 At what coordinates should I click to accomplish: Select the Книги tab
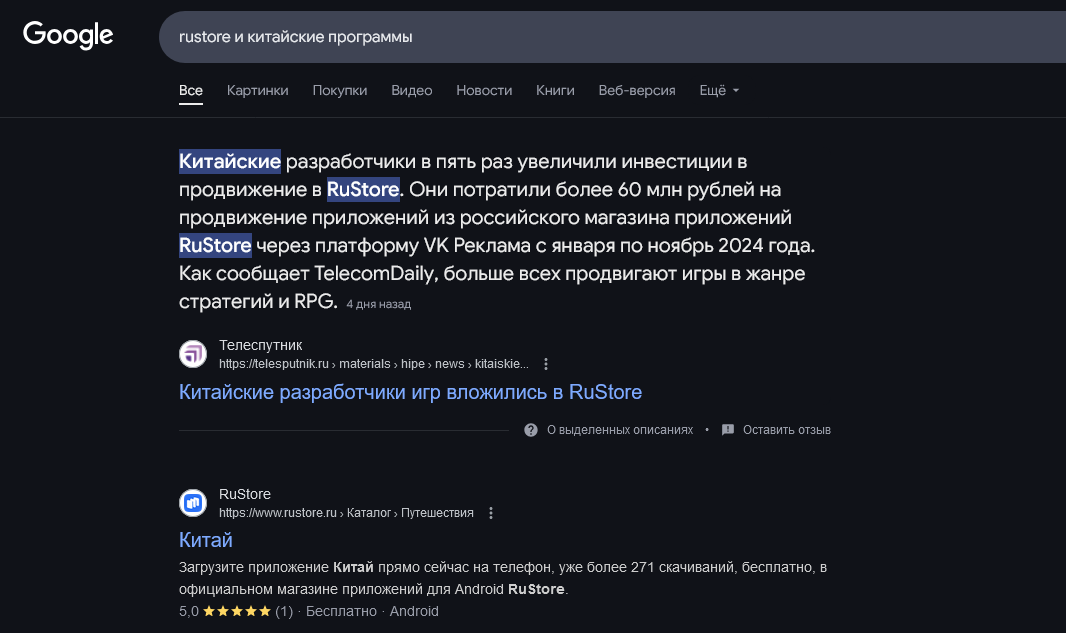555,90
